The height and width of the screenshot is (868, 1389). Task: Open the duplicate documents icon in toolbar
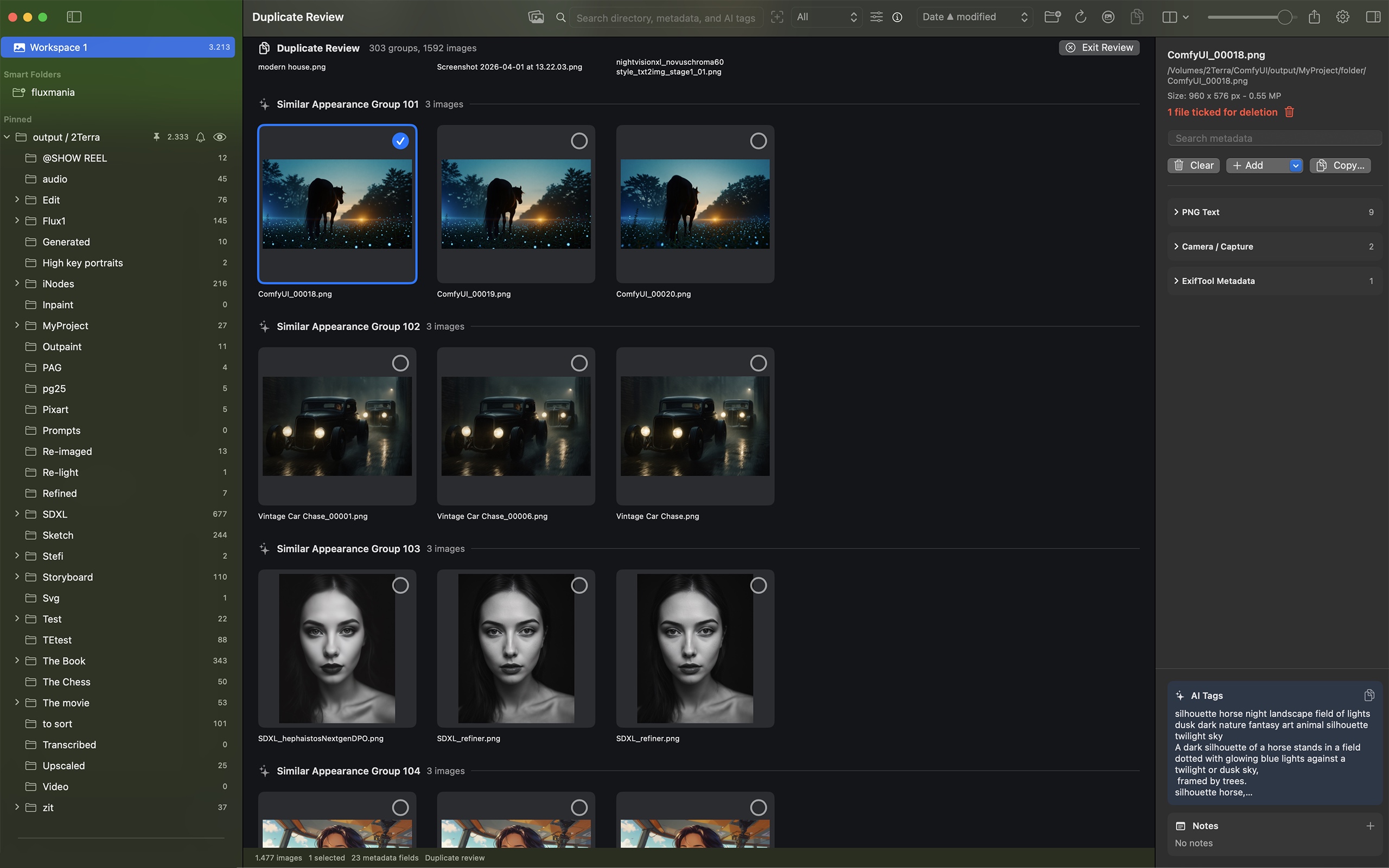tap(1137, 17)
